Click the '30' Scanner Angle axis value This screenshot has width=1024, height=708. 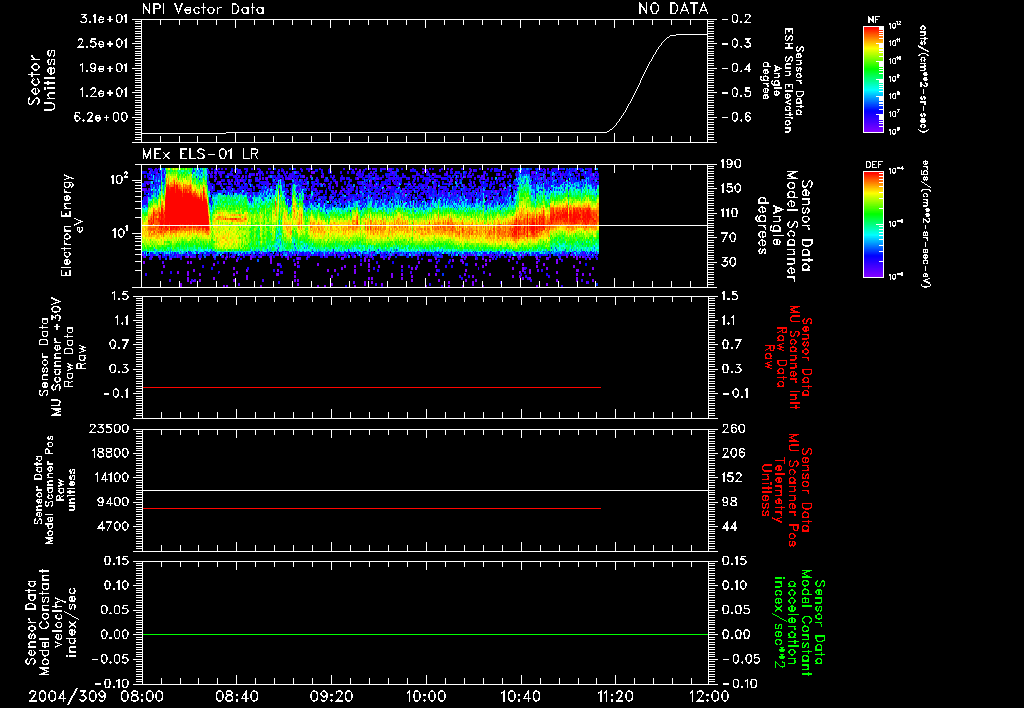729,262
